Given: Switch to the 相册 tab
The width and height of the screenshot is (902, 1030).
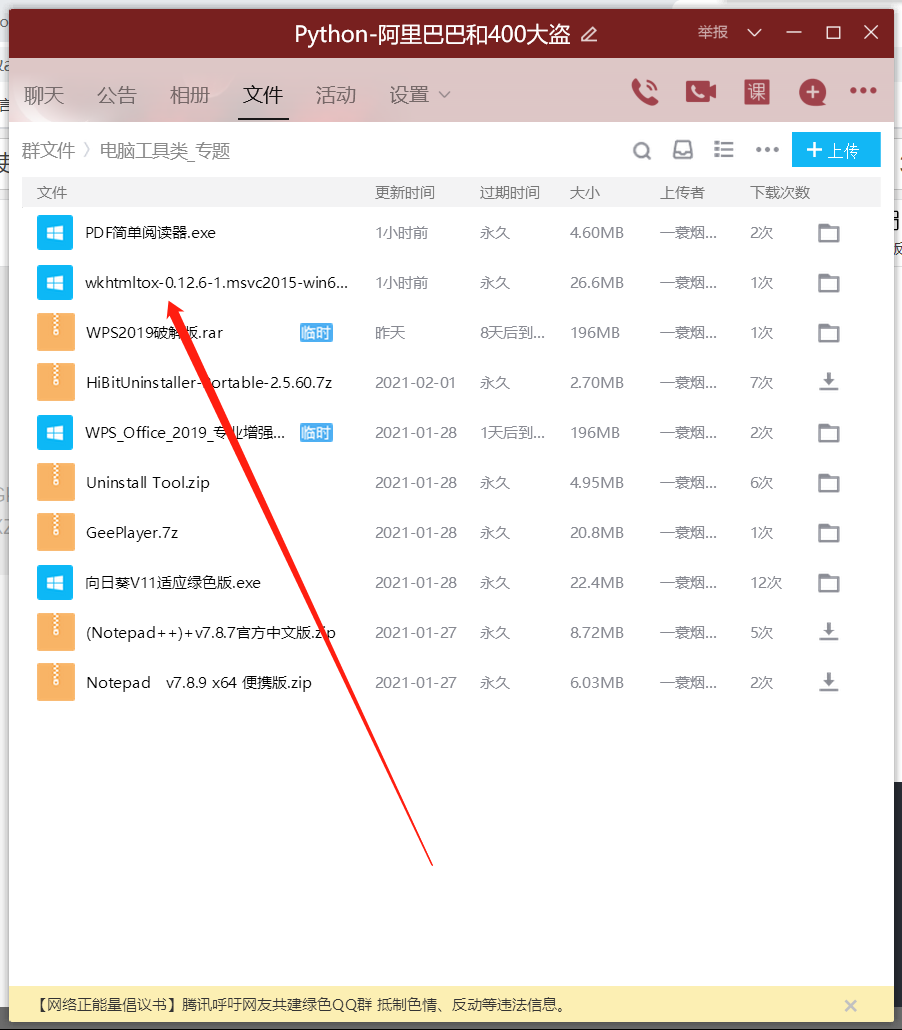Looking at the screenshot, I should tap(189, 94).
